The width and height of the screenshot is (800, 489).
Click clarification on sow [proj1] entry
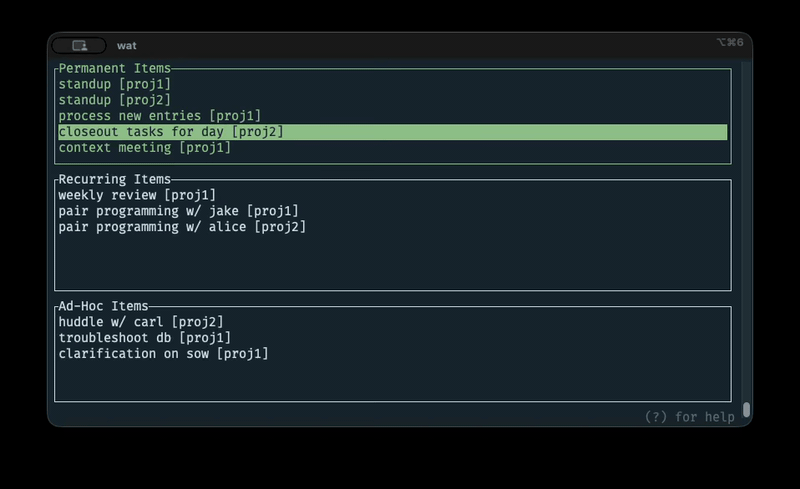pyautogui.click(x=163, y=354)
